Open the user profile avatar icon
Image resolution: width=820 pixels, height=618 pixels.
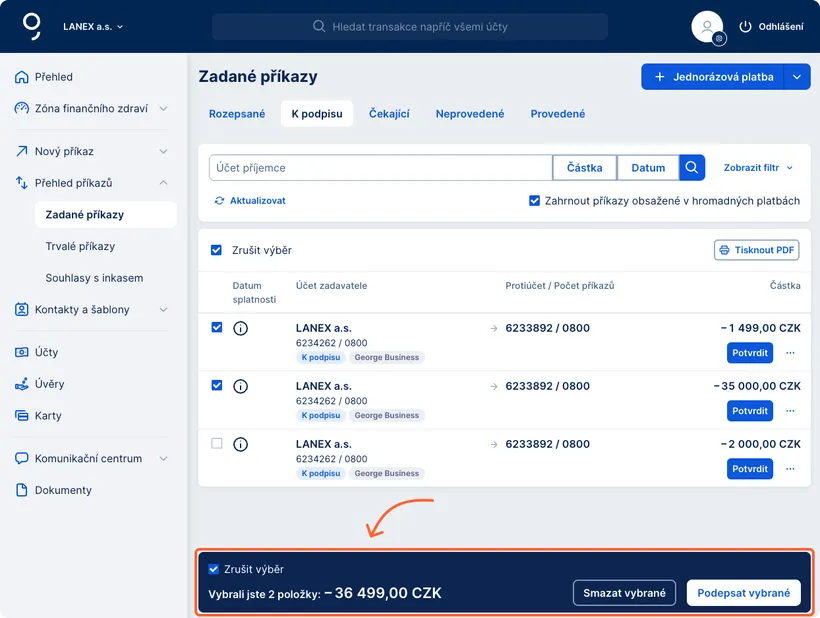tap(707, 27)
